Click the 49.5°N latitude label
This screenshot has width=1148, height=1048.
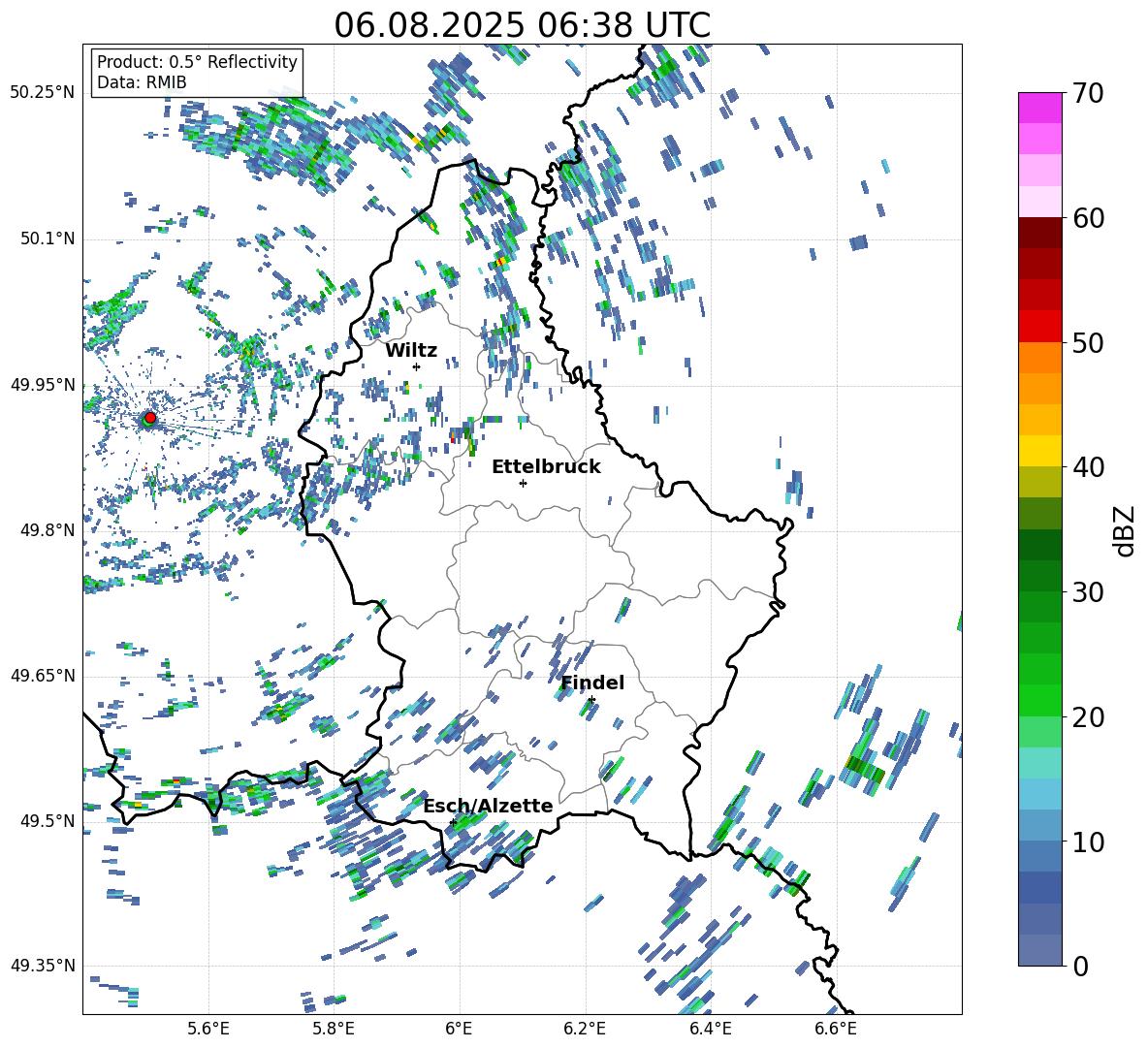point(47,820)
